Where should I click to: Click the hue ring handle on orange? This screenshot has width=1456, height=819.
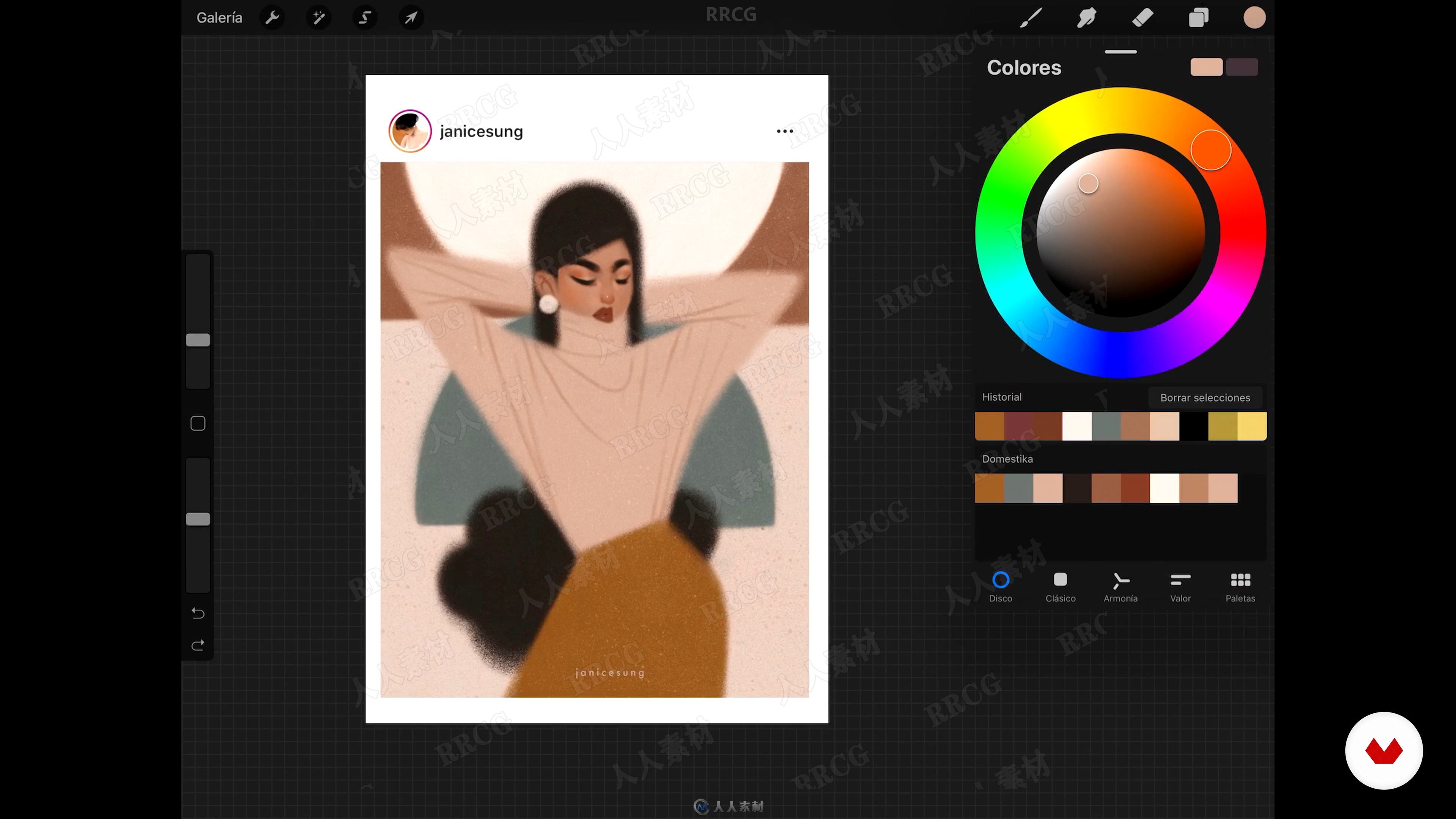pyautogui.click(x=1211, y=150)
